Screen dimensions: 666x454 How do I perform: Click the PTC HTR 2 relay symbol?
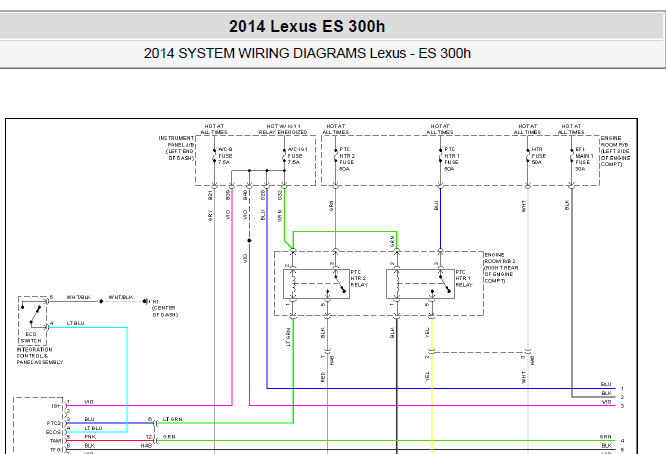tap(316, 284)
